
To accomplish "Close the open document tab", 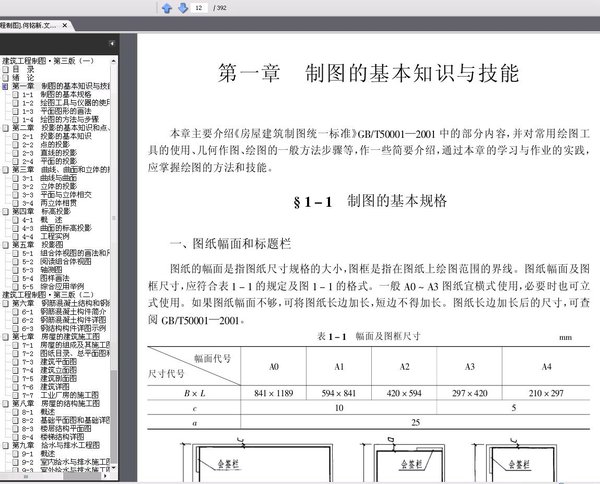I will (x=65, y=26).
